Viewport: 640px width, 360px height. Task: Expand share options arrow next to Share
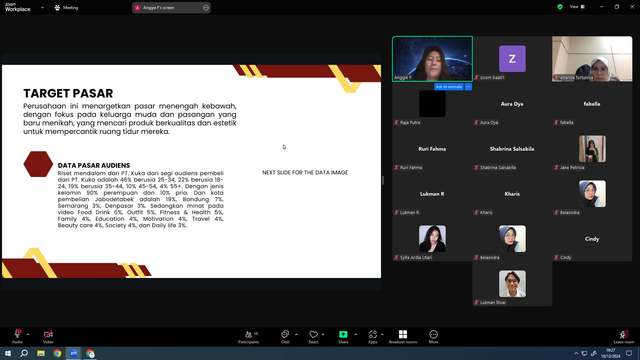355,334
